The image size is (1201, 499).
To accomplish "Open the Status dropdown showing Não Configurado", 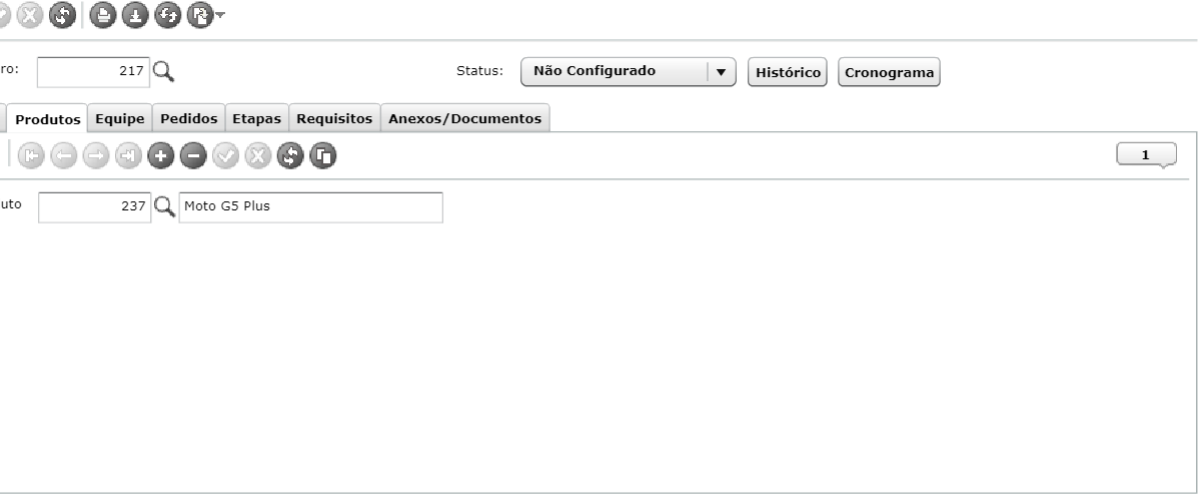I will click(x=628, y=72).
